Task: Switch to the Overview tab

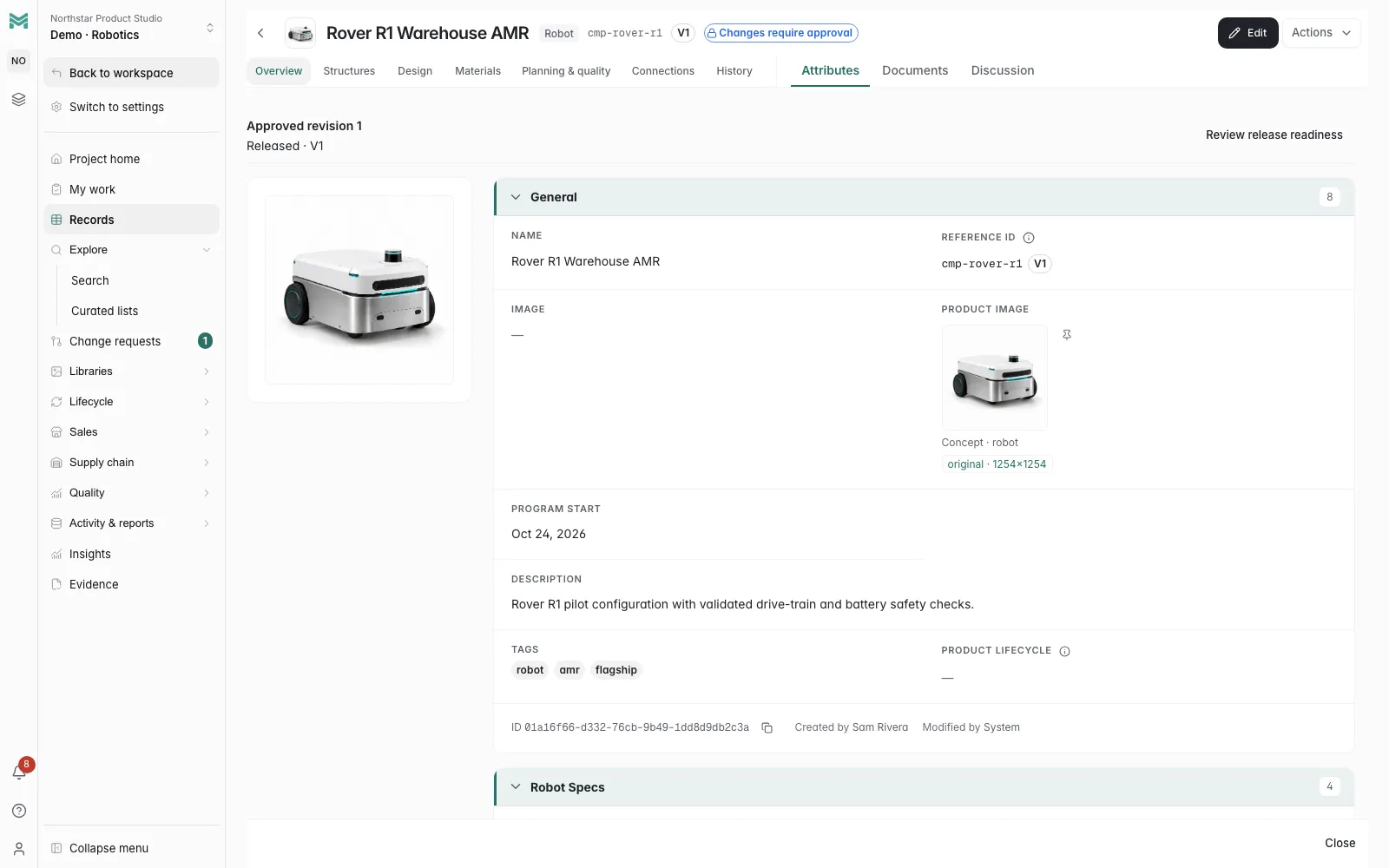Action: tap(279, 71)
